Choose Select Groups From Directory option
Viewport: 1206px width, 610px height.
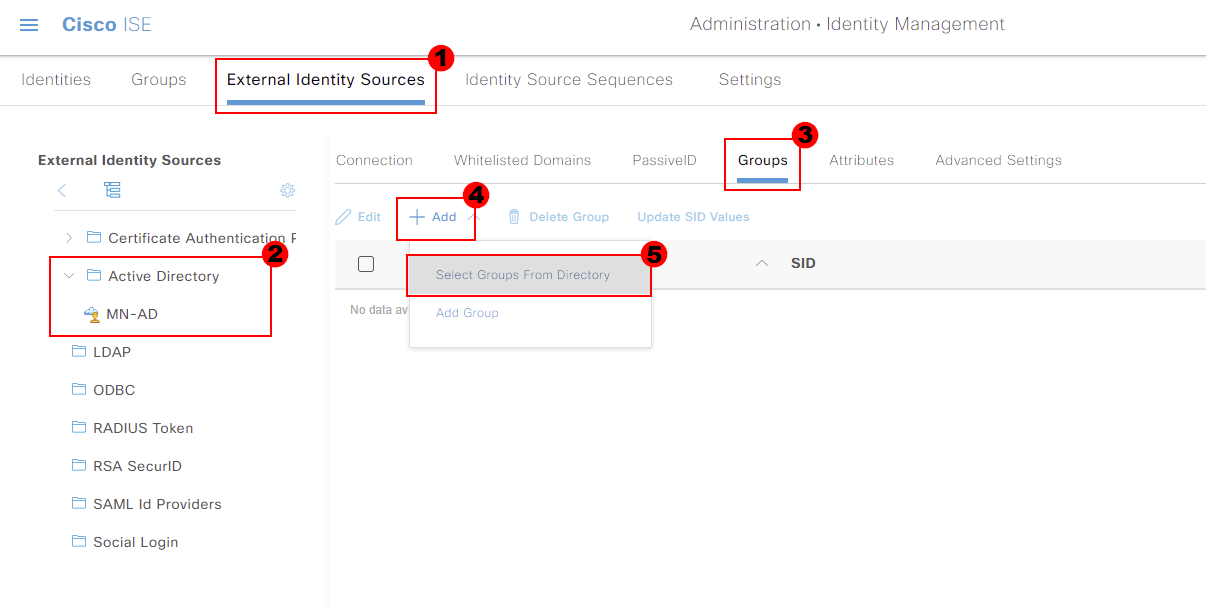tap(530, 275)
